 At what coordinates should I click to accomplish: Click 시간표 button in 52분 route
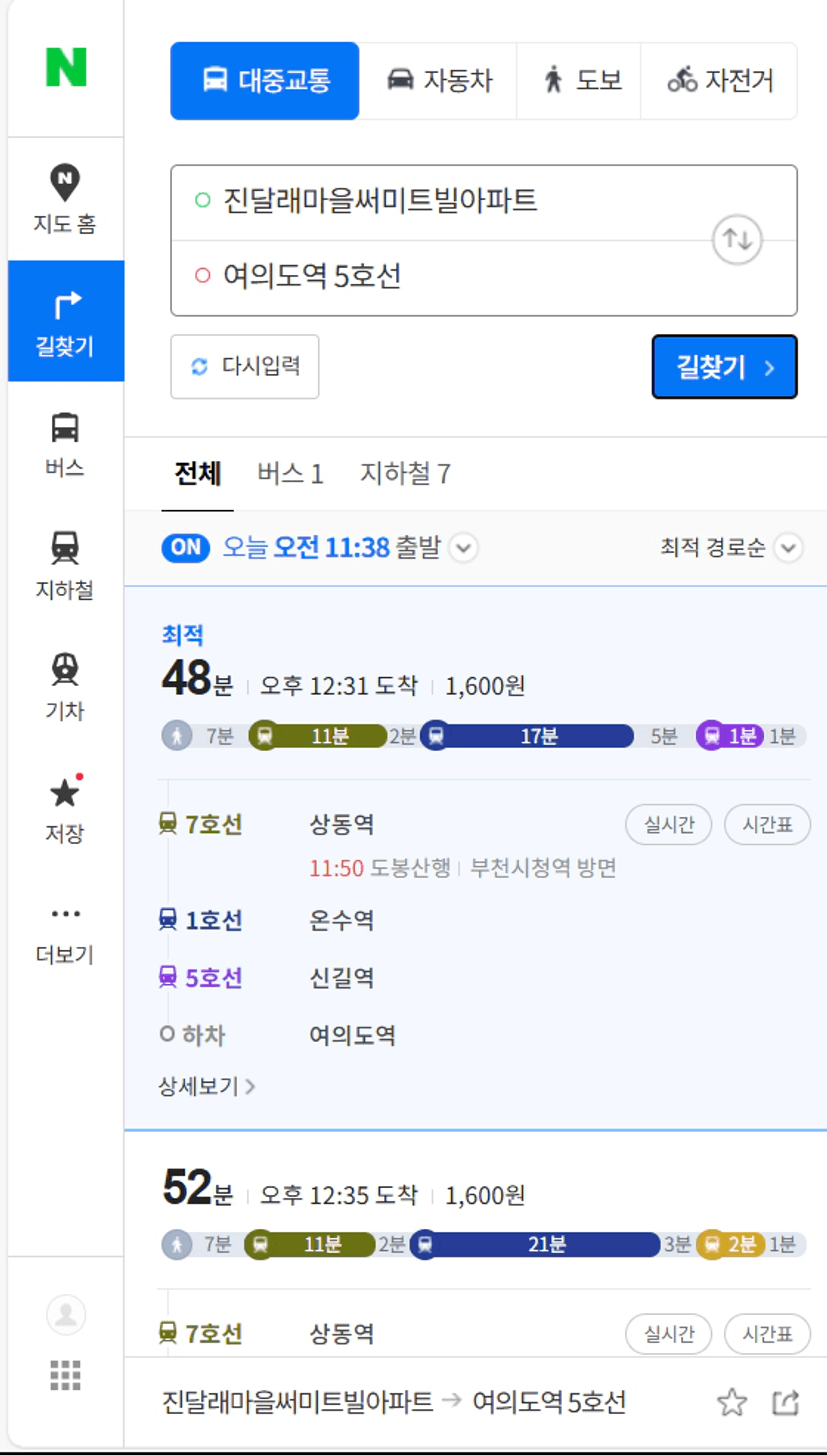pos(767,1333)
